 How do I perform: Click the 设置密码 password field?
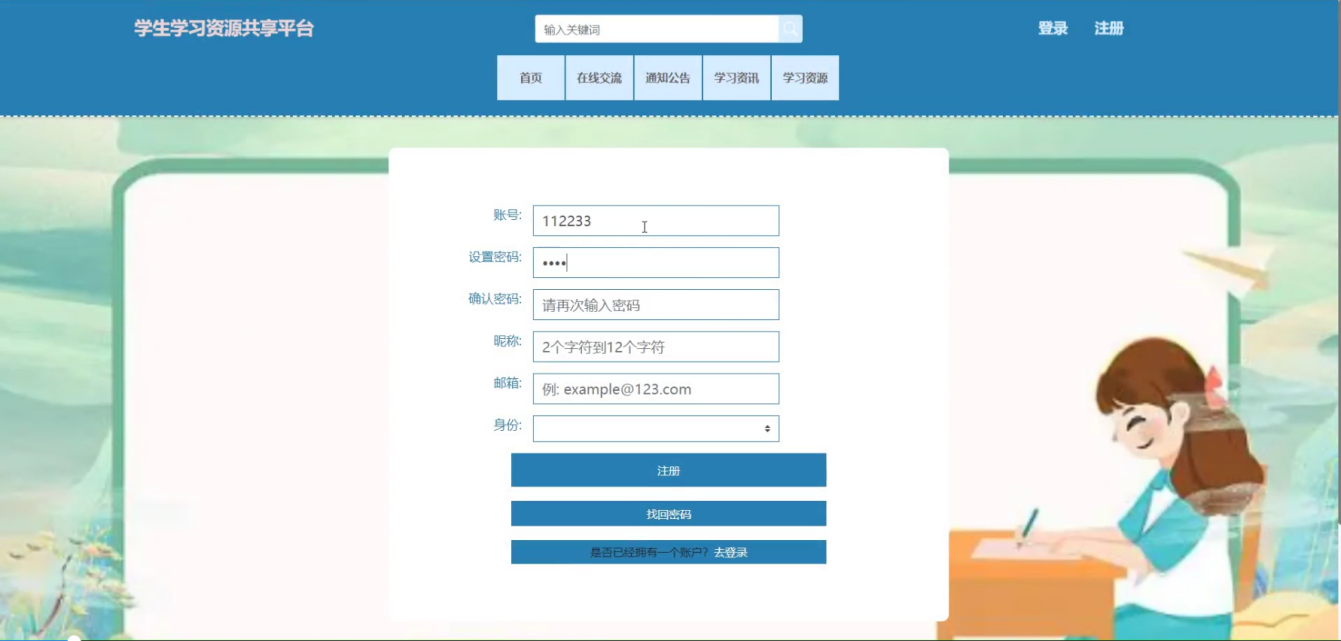tap(656, 263)
